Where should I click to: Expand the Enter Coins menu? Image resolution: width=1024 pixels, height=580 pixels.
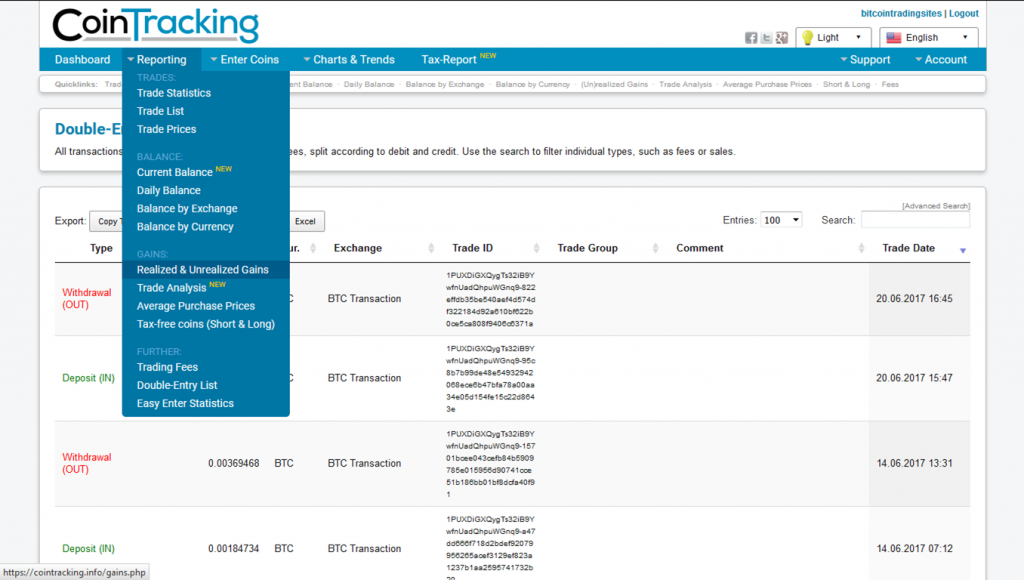[x=245, y=59]
